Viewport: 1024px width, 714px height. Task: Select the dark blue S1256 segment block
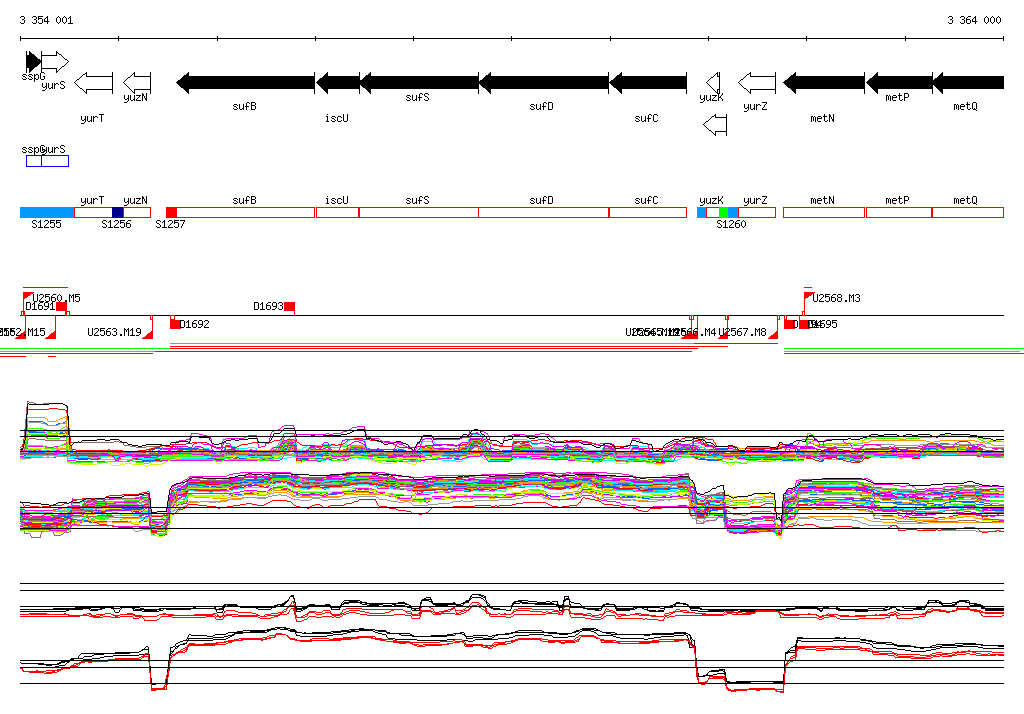coord(118,212)
